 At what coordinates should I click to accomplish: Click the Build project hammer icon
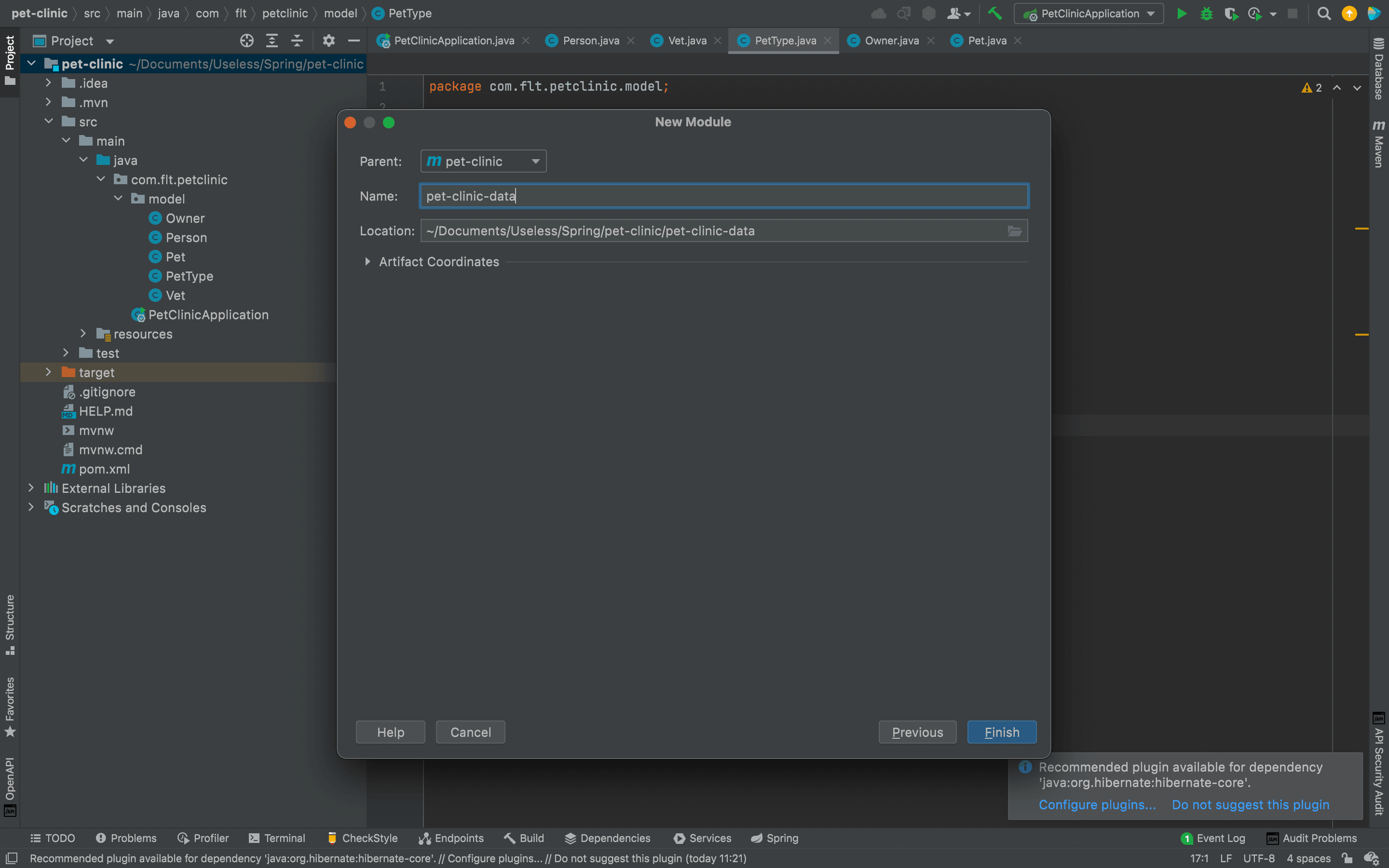[x=994, y=13]
